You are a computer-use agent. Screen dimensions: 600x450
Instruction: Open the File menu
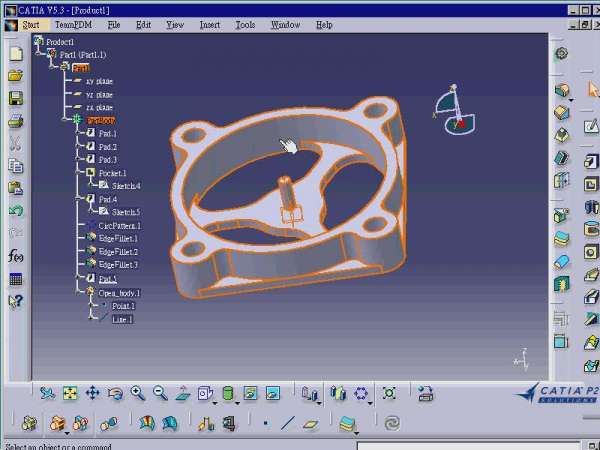click(114, 25)
